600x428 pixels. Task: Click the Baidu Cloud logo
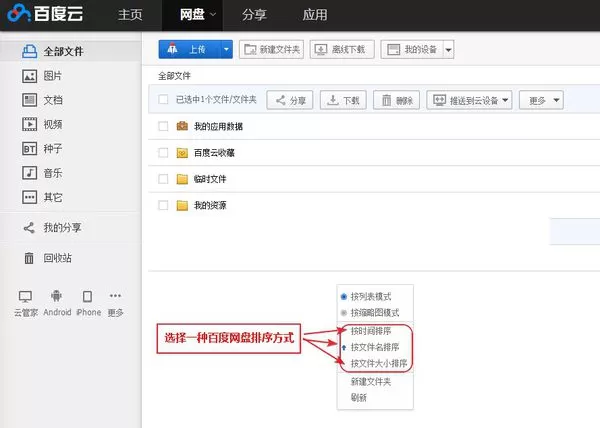pos(45,14)
